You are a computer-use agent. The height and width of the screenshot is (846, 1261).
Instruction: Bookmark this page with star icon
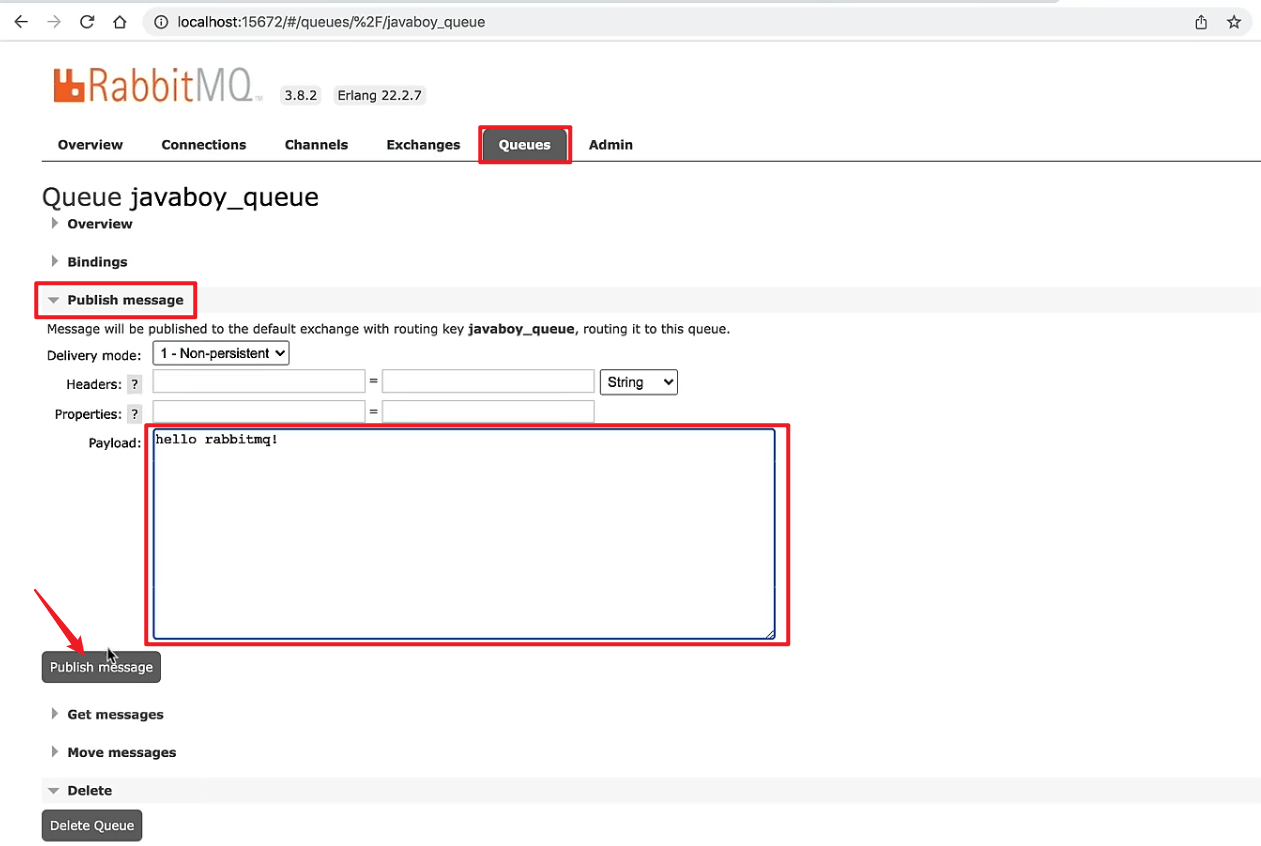pyautogui.click(x=1234, y=22)
